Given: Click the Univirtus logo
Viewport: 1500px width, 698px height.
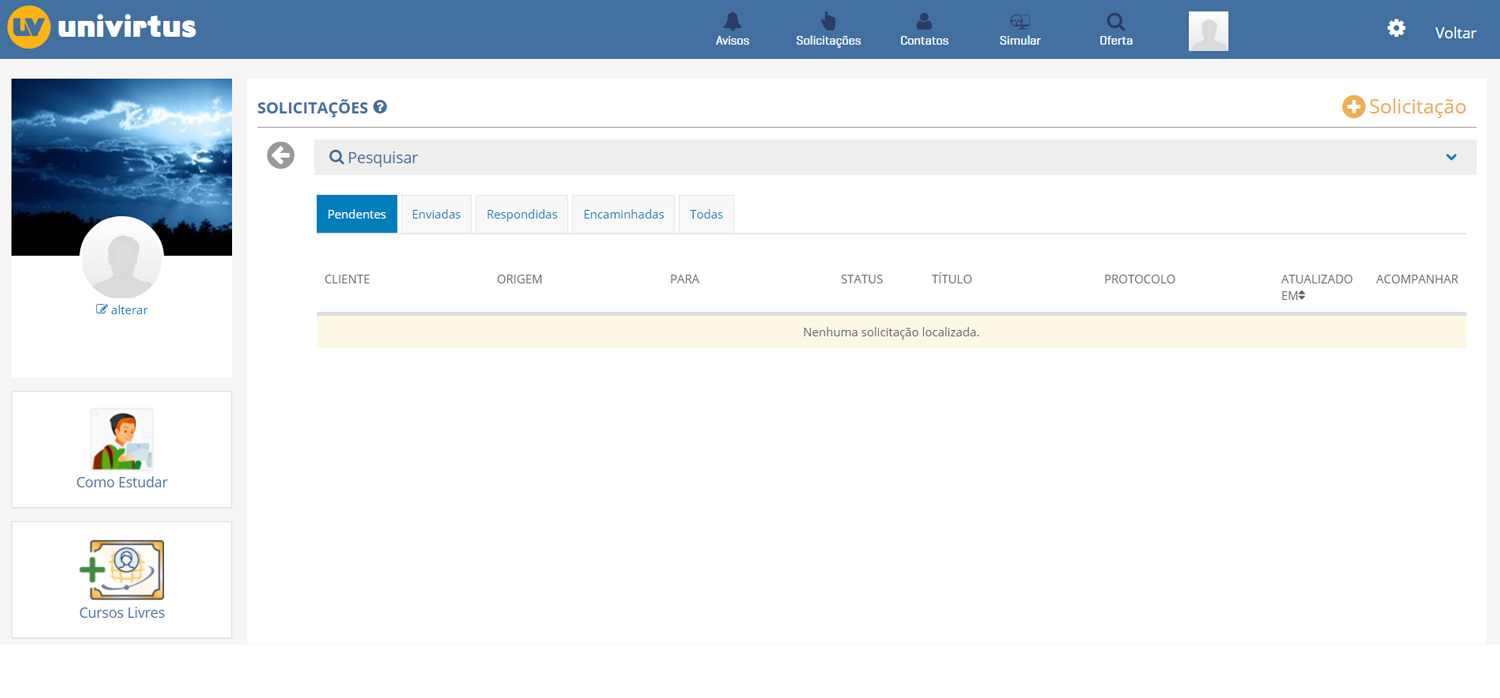Looking at the screenshot, I should 102,27.
